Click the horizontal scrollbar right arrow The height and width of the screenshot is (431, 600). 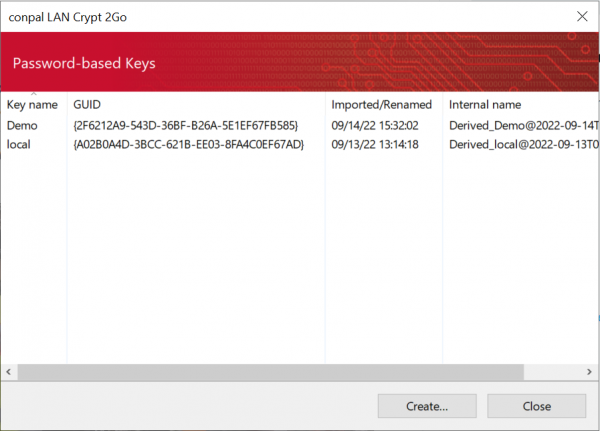point(589,372)
